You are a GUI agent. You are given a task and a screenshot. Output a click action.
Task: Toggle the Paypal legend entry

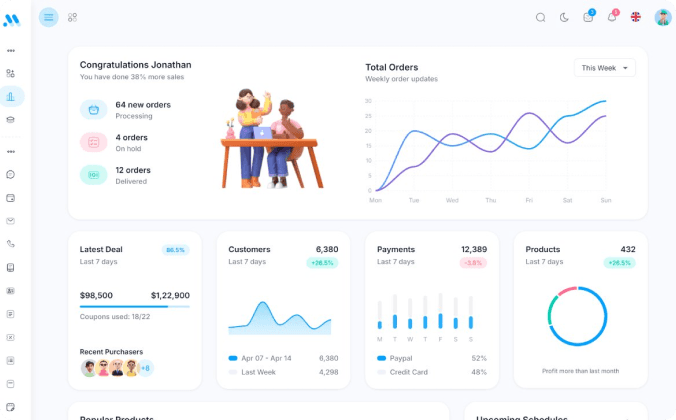tap(394, 358)
